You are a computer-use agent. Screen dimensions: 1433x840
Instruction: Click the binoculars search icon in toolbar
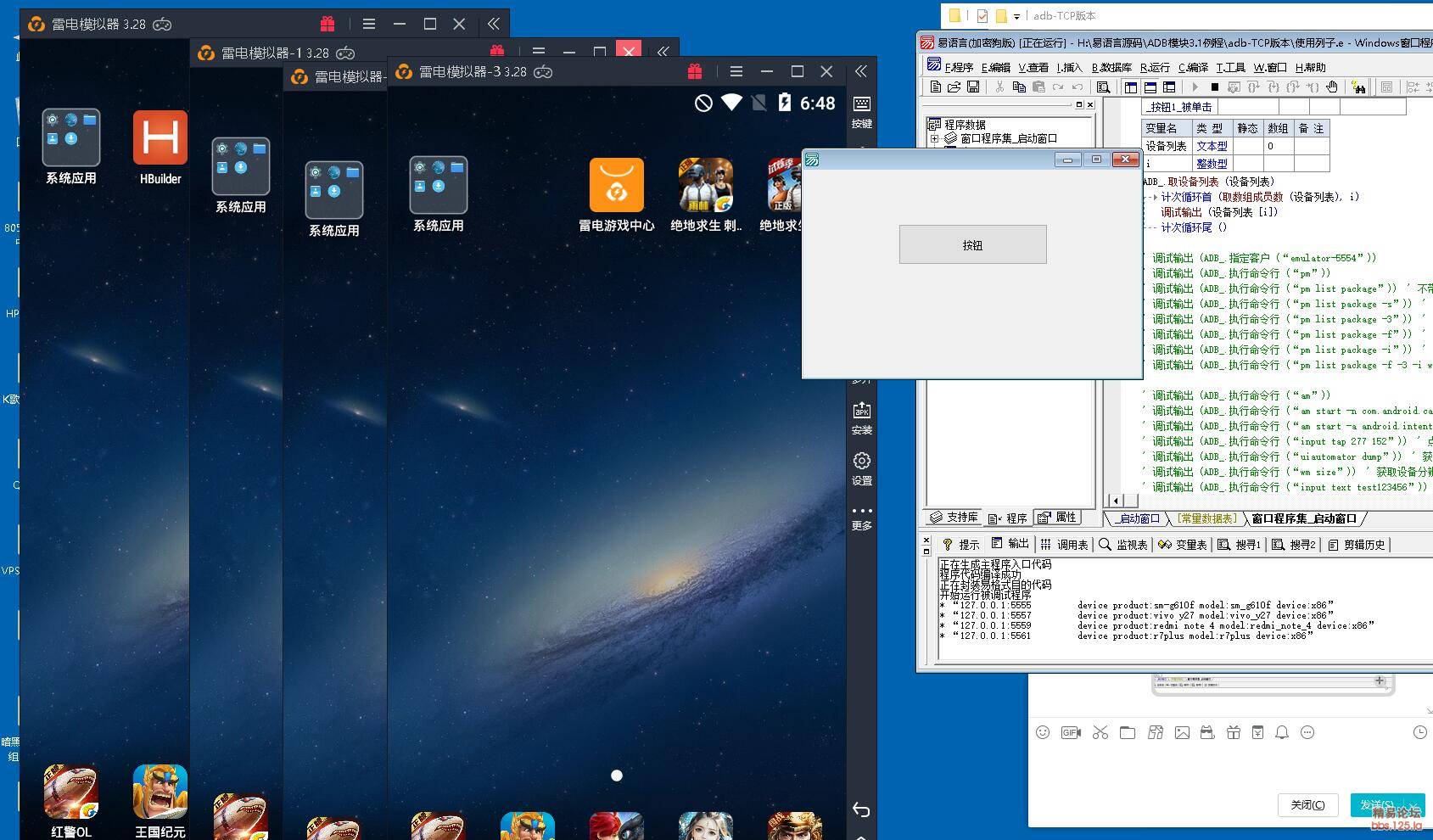(1358, 87)
